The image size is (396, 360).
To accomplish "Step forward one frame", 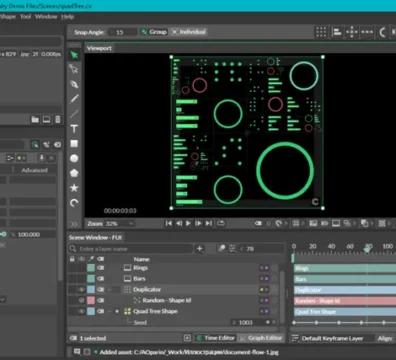I will tap(198, 223).
